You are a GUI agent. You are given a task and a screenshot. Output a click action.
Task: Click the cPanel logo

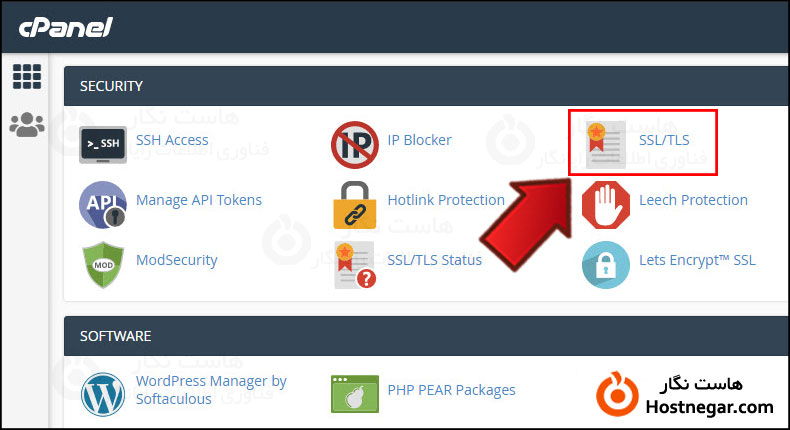[x=66, y=27]
